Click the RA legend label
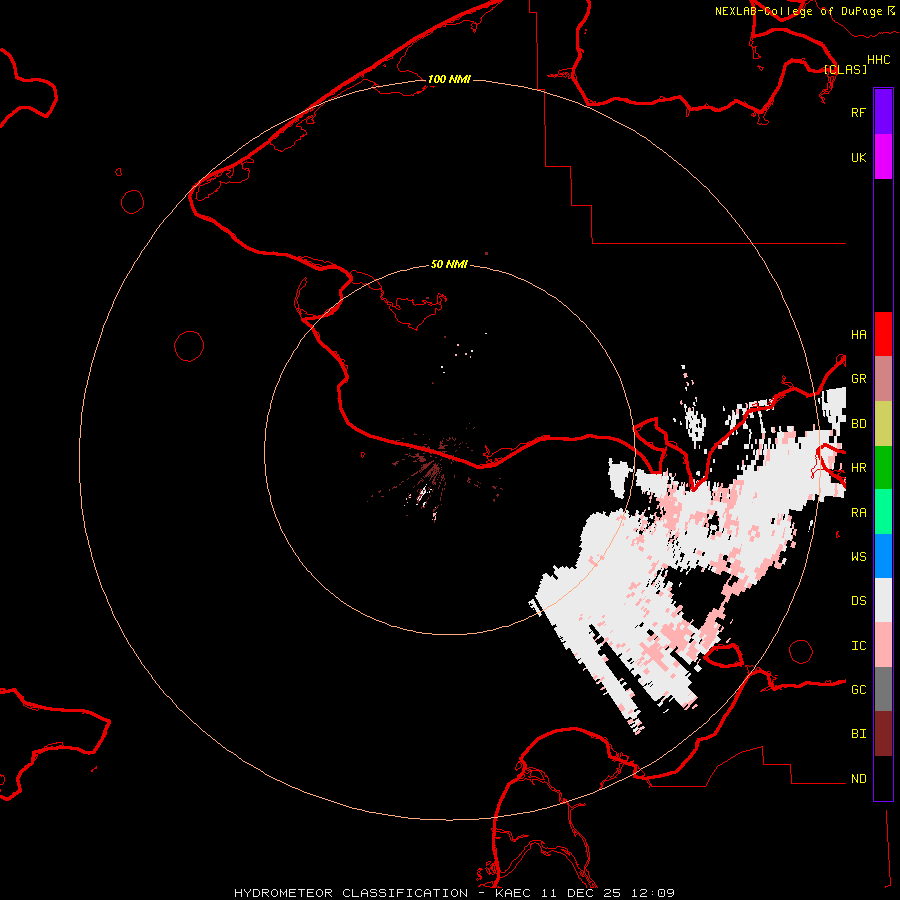 858,513
